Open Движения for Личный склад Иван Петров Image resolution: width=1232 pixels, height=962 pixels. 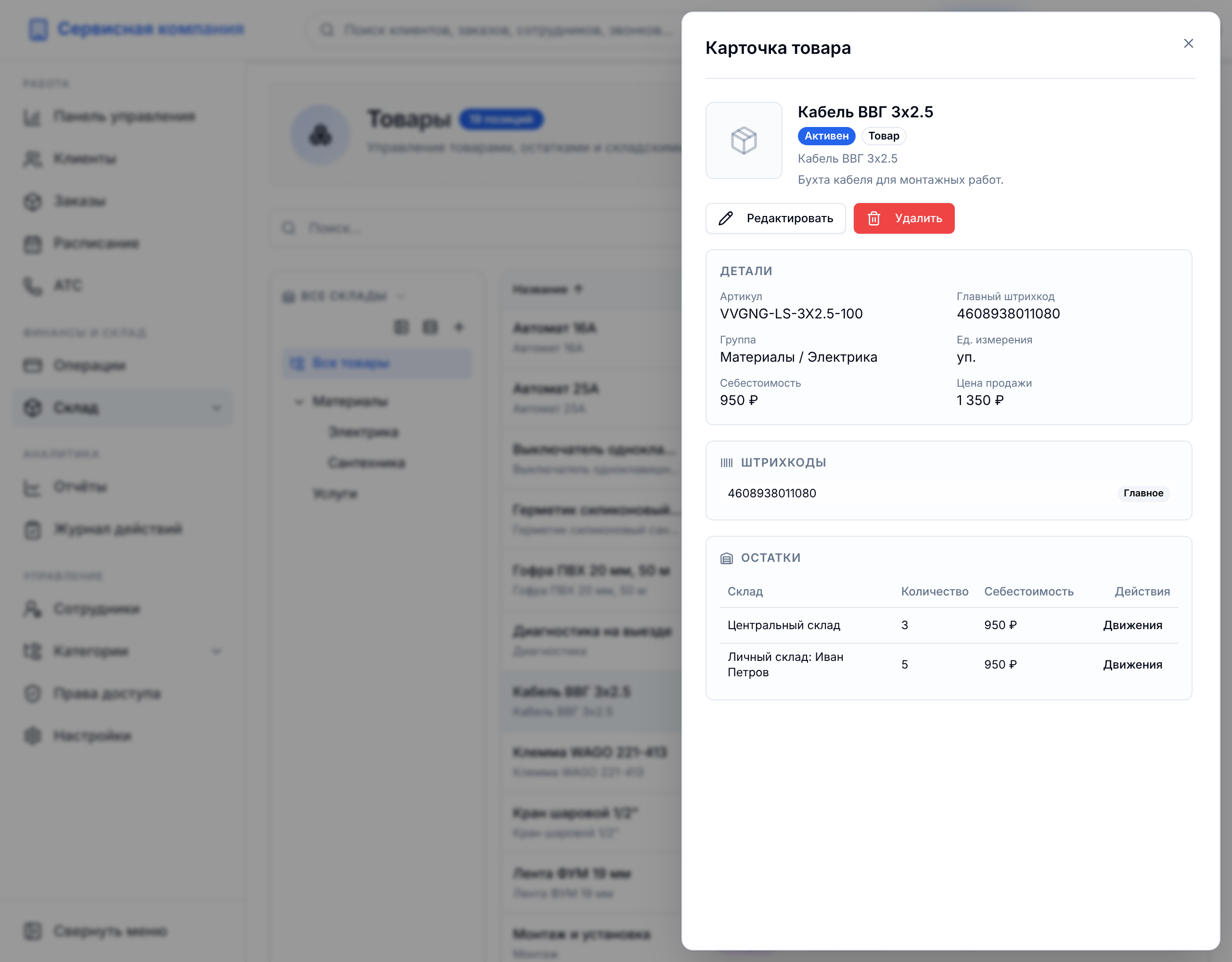click(x=1132, y=664)
